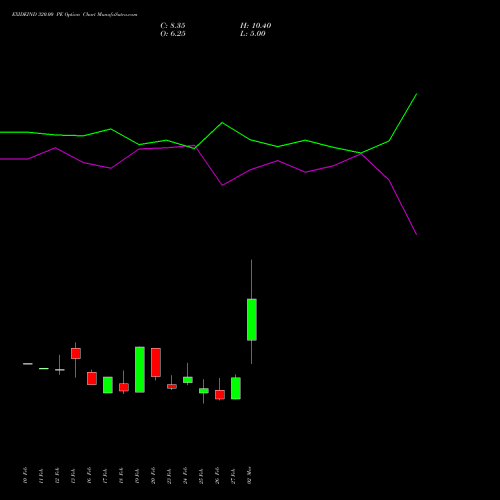This screenshot has width=500, height=500.
Task: Click the red candle above 13 Feb
Action: coord(76,353)
